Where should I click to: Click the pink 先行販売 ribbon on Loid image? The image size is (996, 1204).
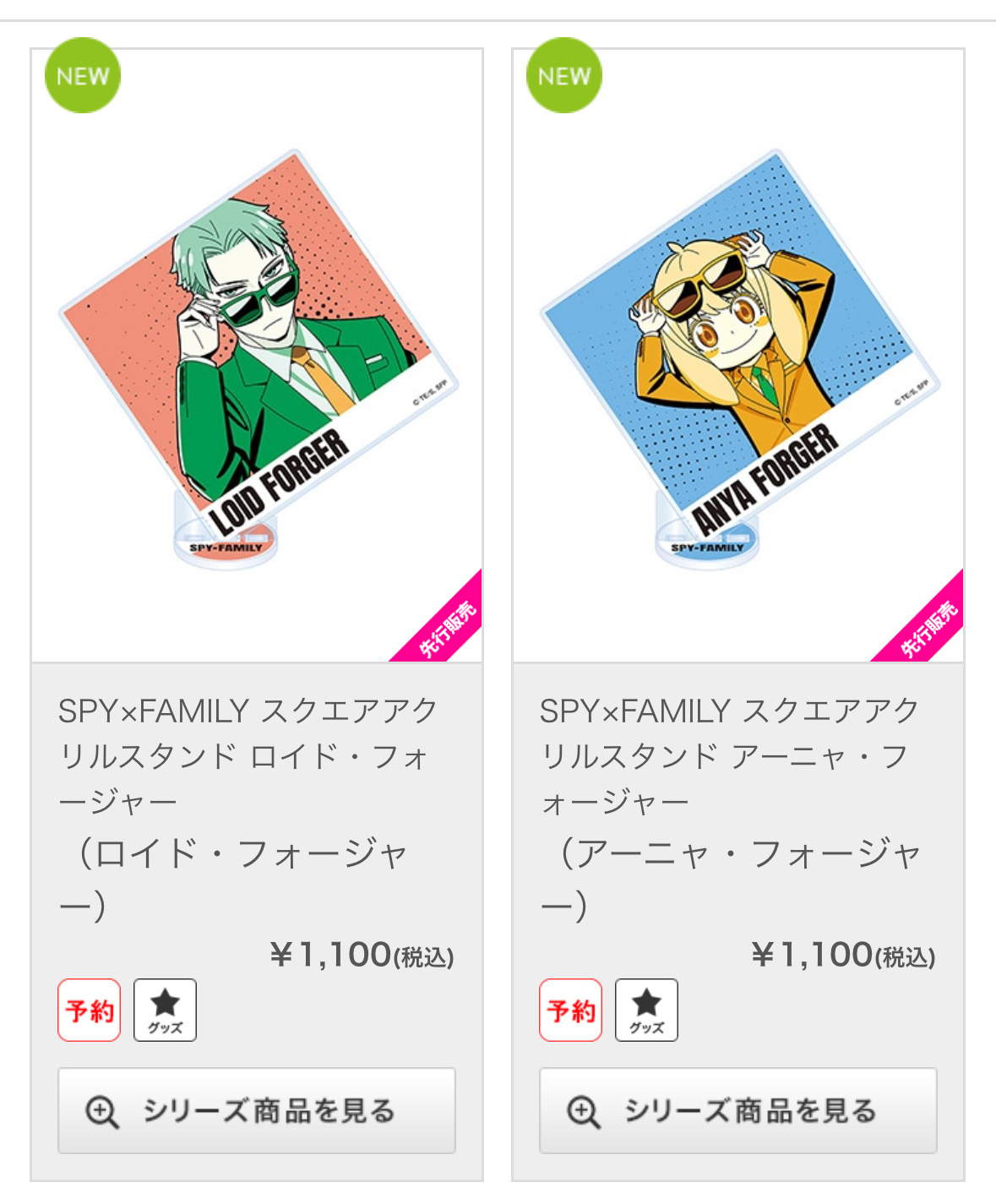click(x=444, y=623)
